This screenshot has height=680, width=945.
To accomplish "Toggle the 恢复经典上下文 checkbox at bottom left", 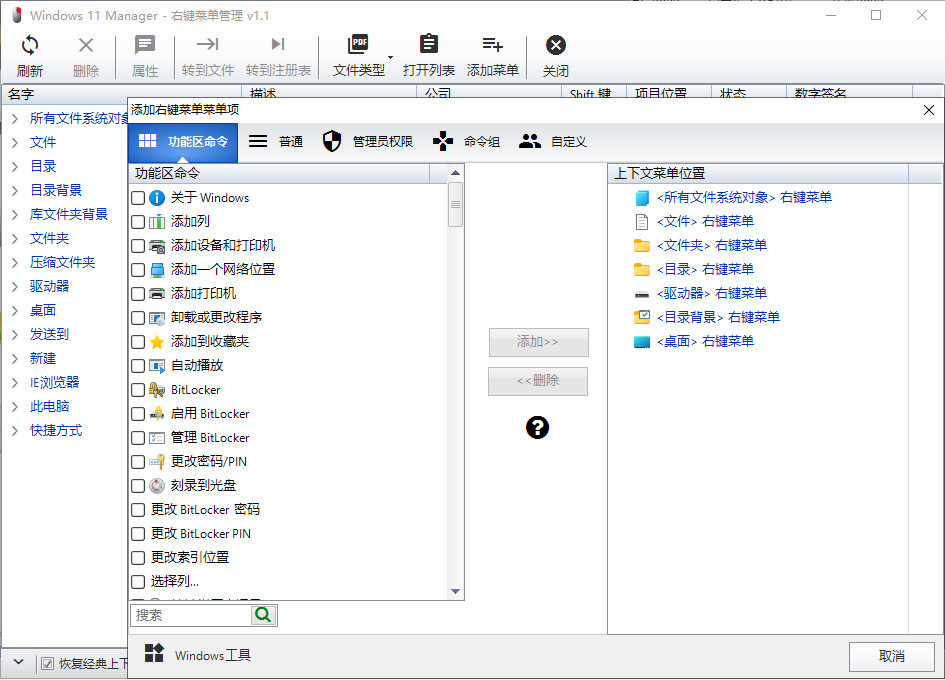I will [47, 664].
